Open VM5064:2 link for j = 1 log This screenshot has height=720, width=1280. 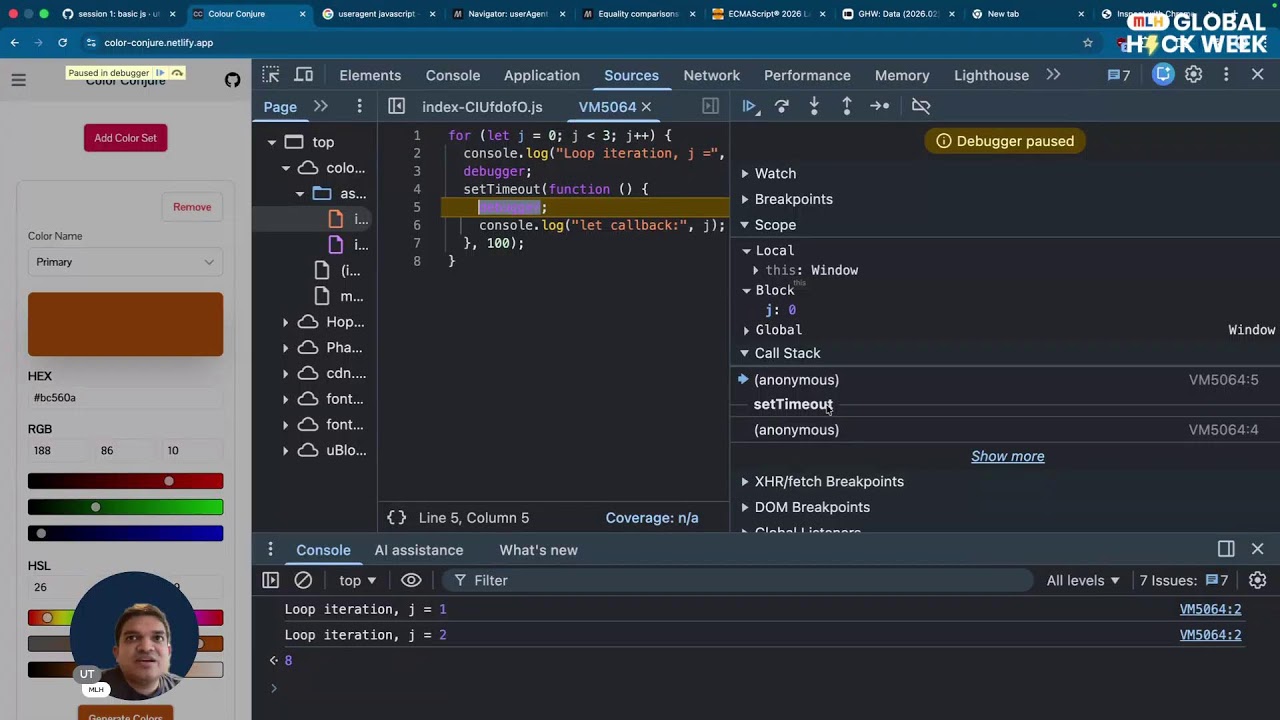(1210, 609)
